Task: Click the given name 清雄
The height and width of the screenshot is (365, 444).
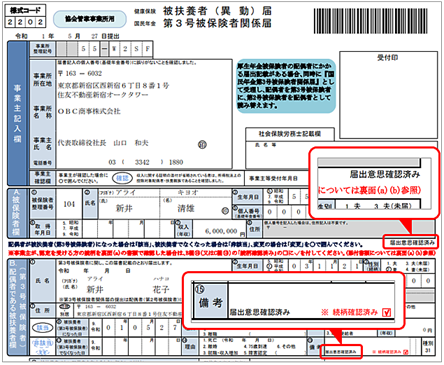Action: click(186, 208)
